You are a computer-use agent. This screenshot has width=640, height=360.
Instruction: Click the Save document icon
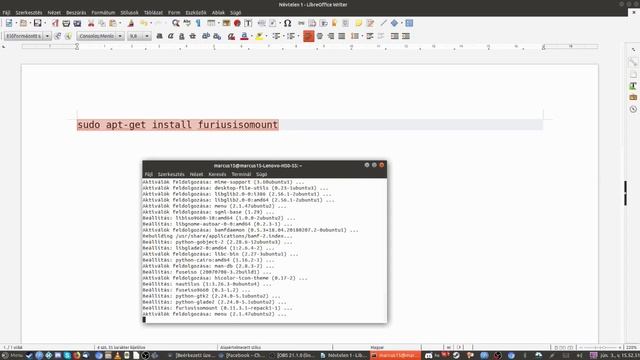pos(37,23)
